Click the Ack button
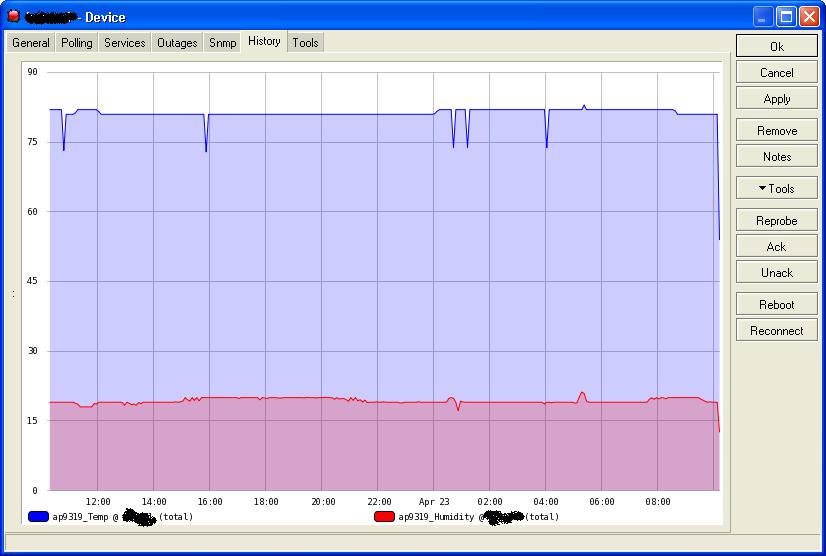 [776, 247]
